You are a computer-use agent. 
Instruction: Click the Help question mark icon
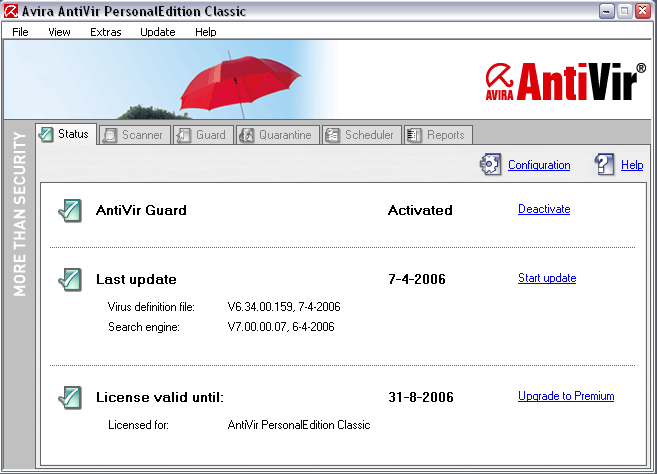pyautogui.click(x=605, y=164)
